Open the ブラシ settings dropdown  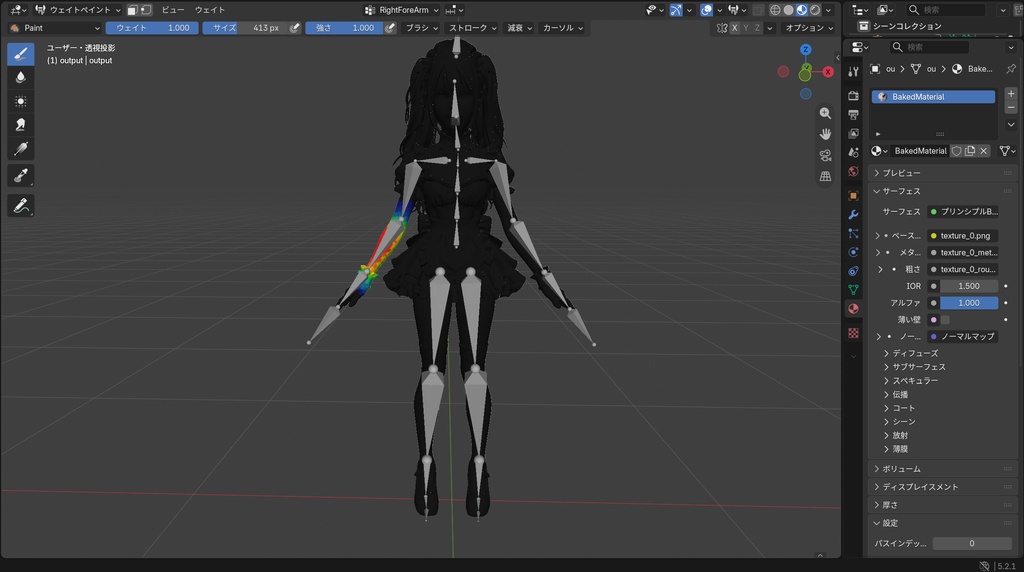coord(421,28)
